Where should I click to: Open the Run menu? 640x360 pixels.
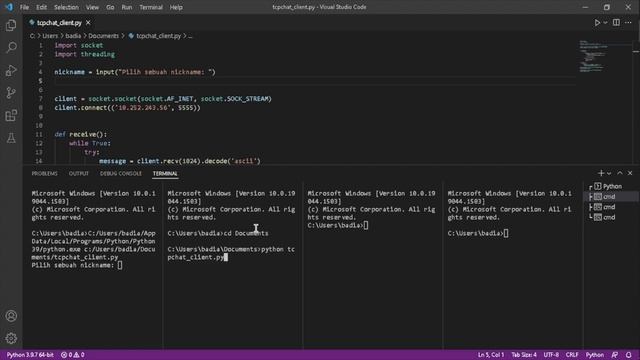(x=127, y=7)
